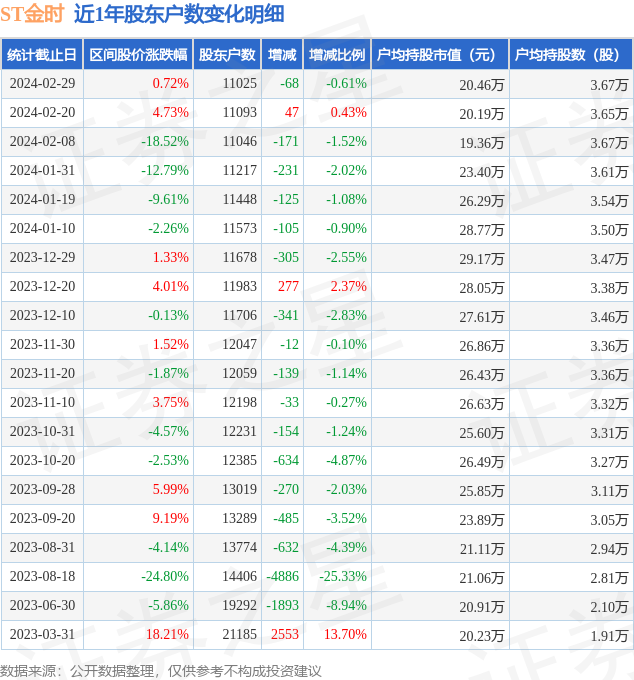Select the 股东户数 column header
Viewport: 634px width, 680px height.
point(228,55)
